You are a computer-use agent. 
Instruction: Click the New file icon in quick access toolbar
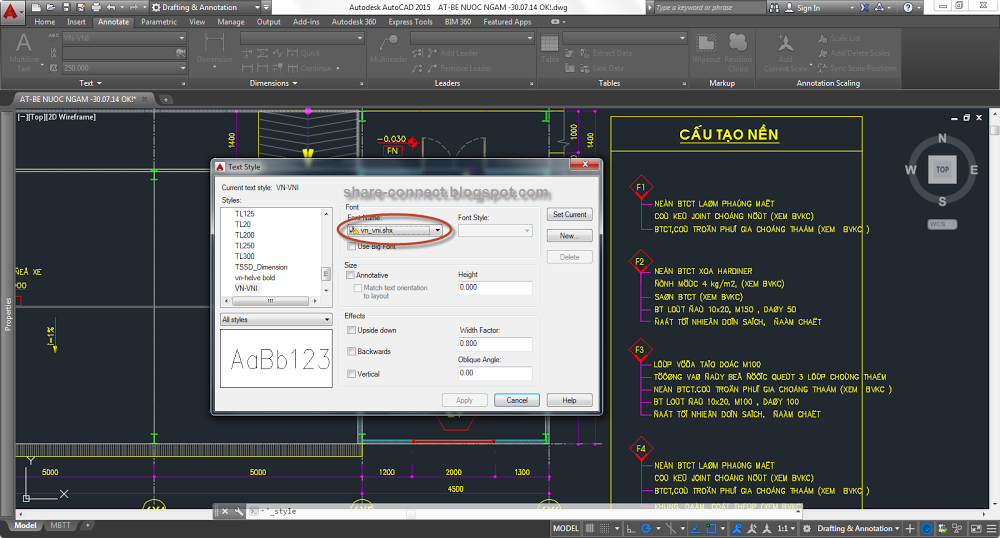tap(36, 8)
